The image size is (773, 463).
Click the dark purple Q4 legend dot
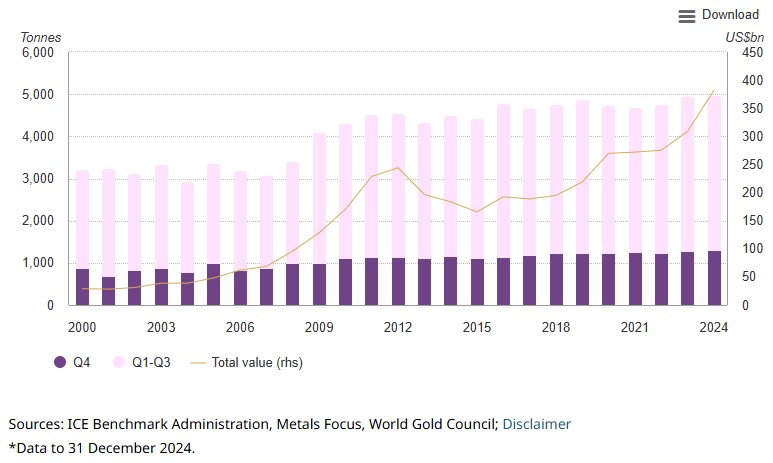(57, 363)
